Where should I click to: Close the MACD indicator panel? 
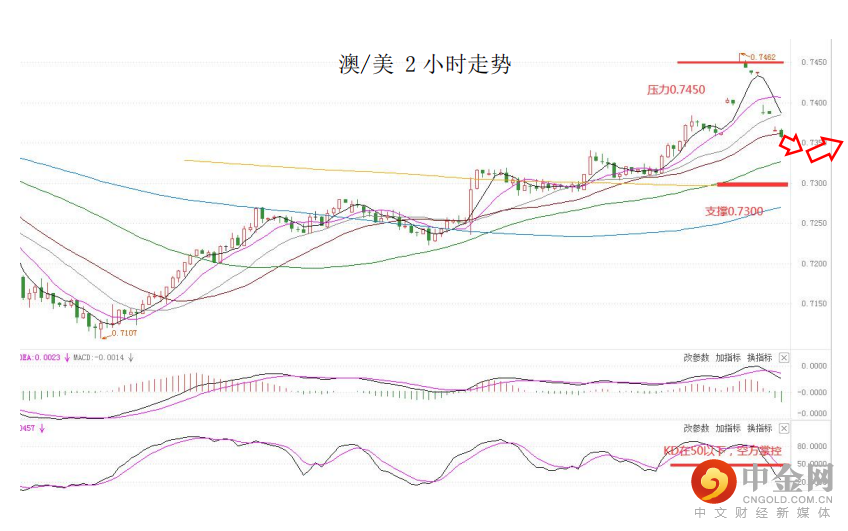(x=784, y=357)
